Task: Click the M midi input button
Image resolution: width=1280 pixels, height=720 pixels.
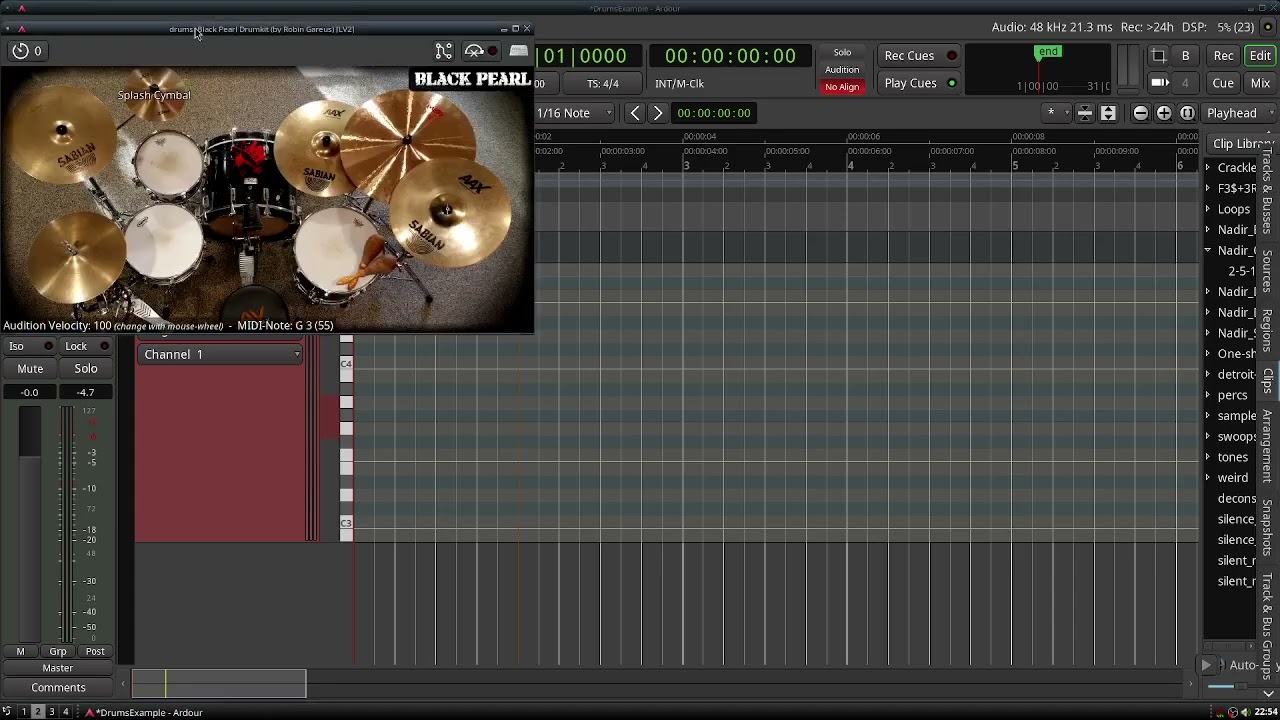Action: [20, 652]
